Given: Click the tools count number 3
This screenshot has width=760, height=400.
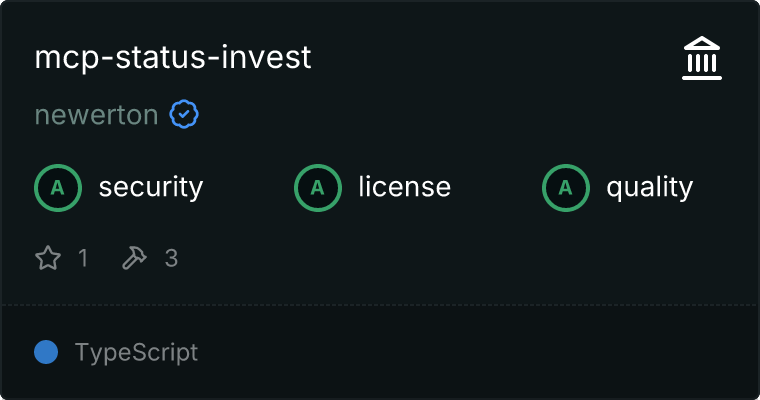Looking at the screenshot, I should (x=171, y=258).
